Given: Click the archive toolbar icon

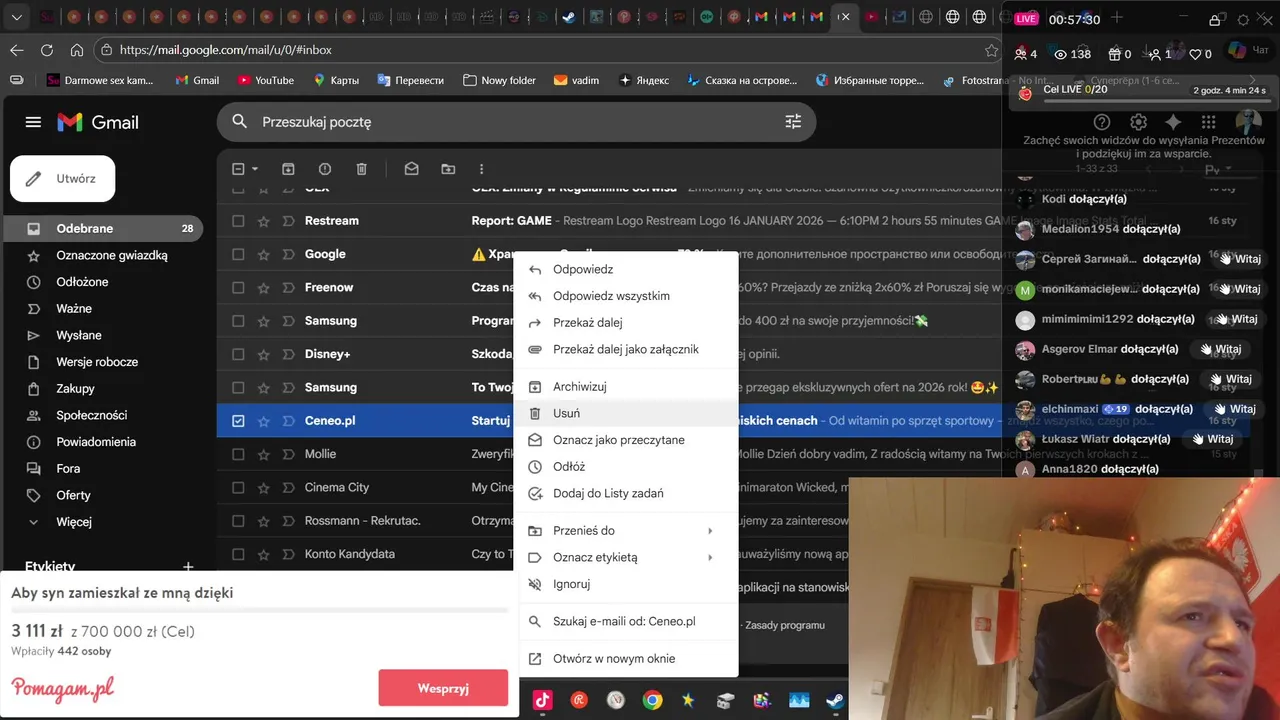Looking at the screenshot, I should pyautogui.click(x=288, y=169).
